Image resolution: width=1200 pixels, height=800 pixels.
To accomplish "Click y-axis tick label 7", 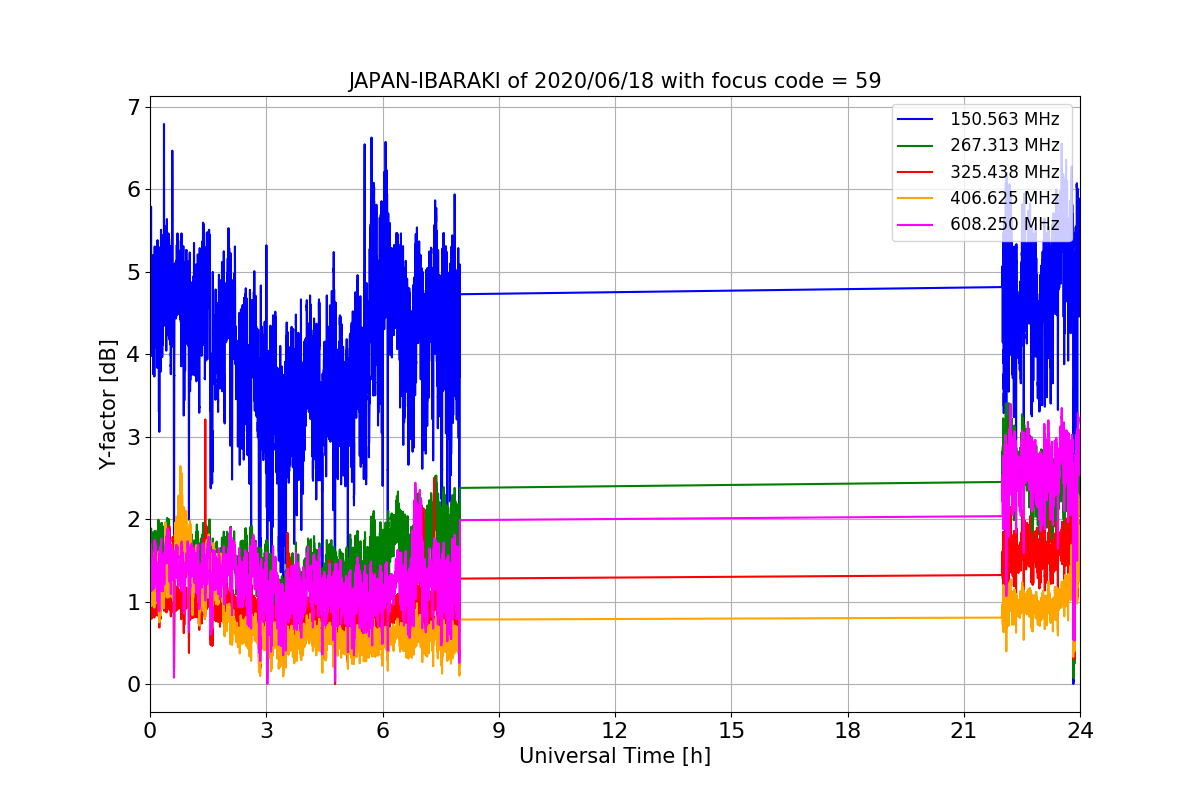I will (134, 107).
